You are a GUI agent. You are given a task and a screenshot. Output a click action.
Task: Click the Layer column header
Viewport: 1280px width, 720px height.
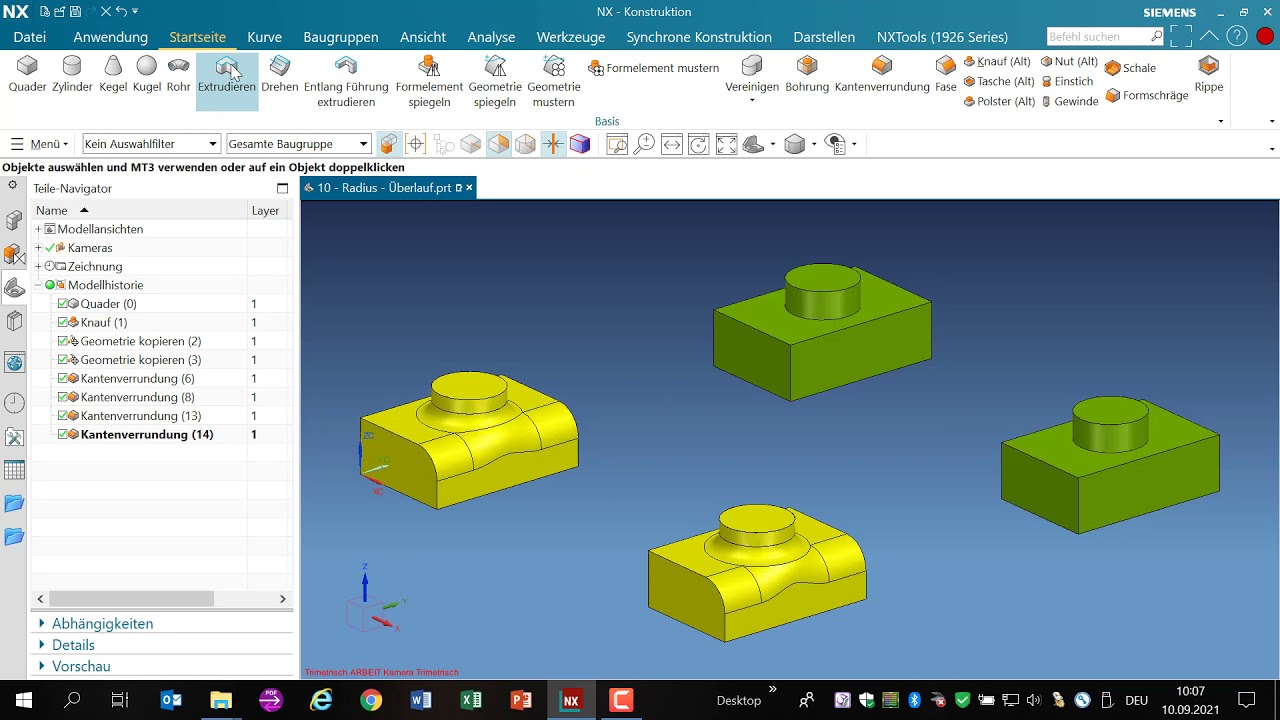pyautogui.click(x=266, y=211)
